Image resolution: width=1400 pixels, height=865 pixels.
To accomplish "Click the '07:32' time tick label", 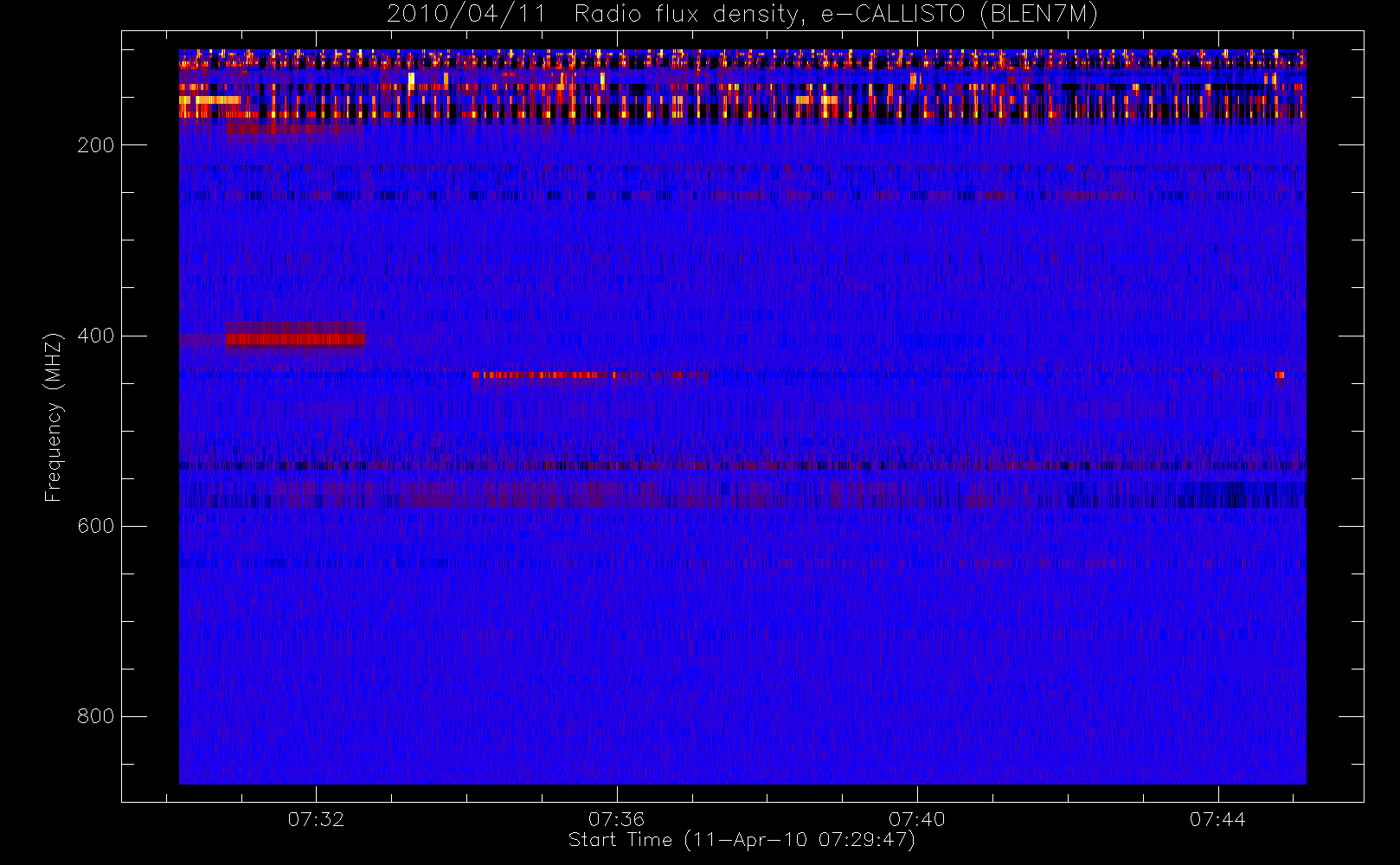I will pyautogui.click(x=316, y=819).
